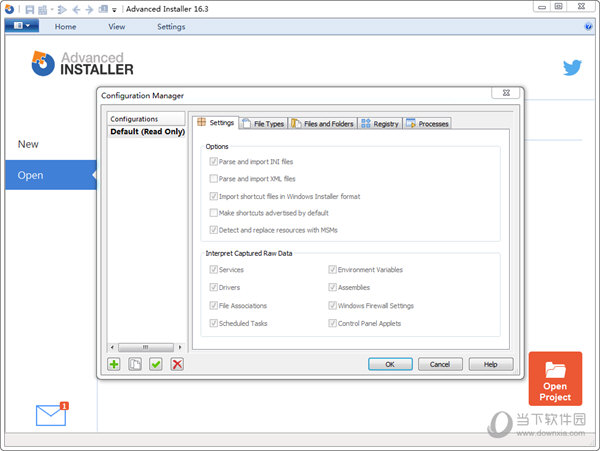Viewport: 600px width, 451px height.
Task: Switch to the Processes tab
Action: click(x=427, y=124)
